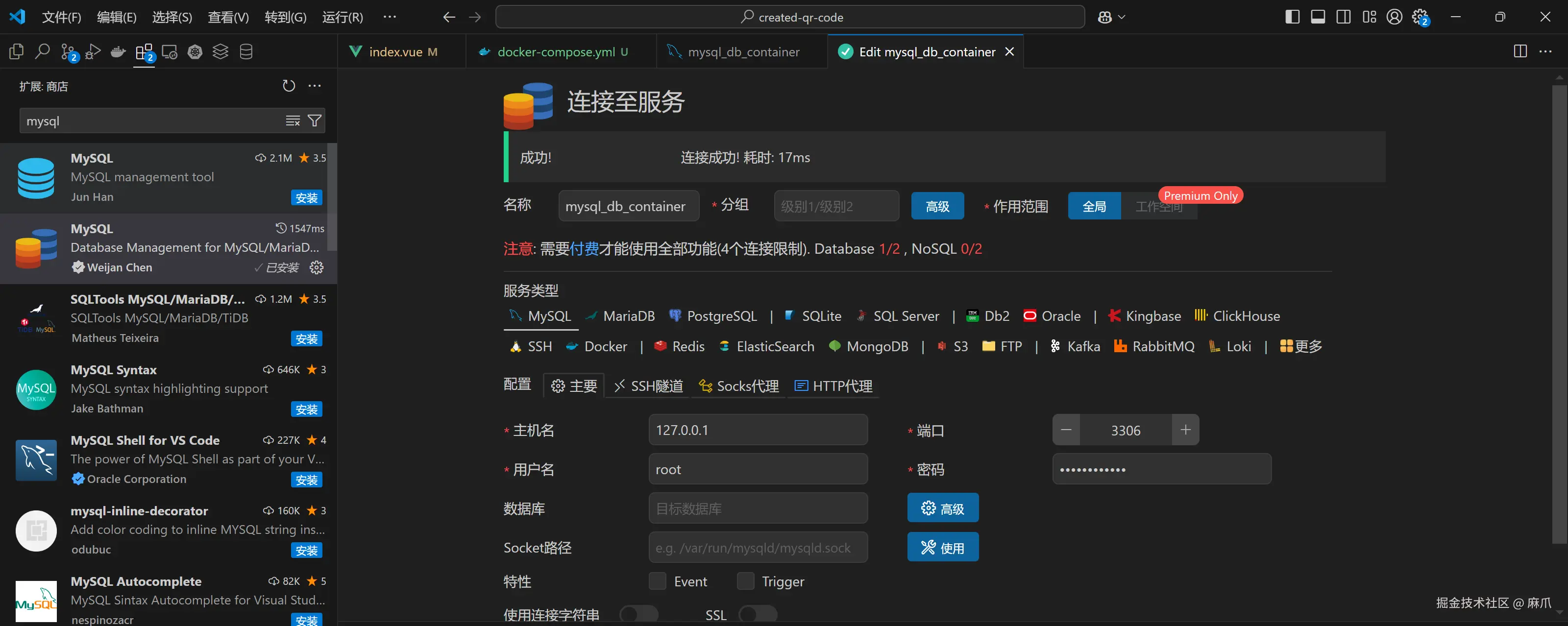Open extensions view more actions menu
Viewport: 1568px width, 626px height.
point(315,86)
